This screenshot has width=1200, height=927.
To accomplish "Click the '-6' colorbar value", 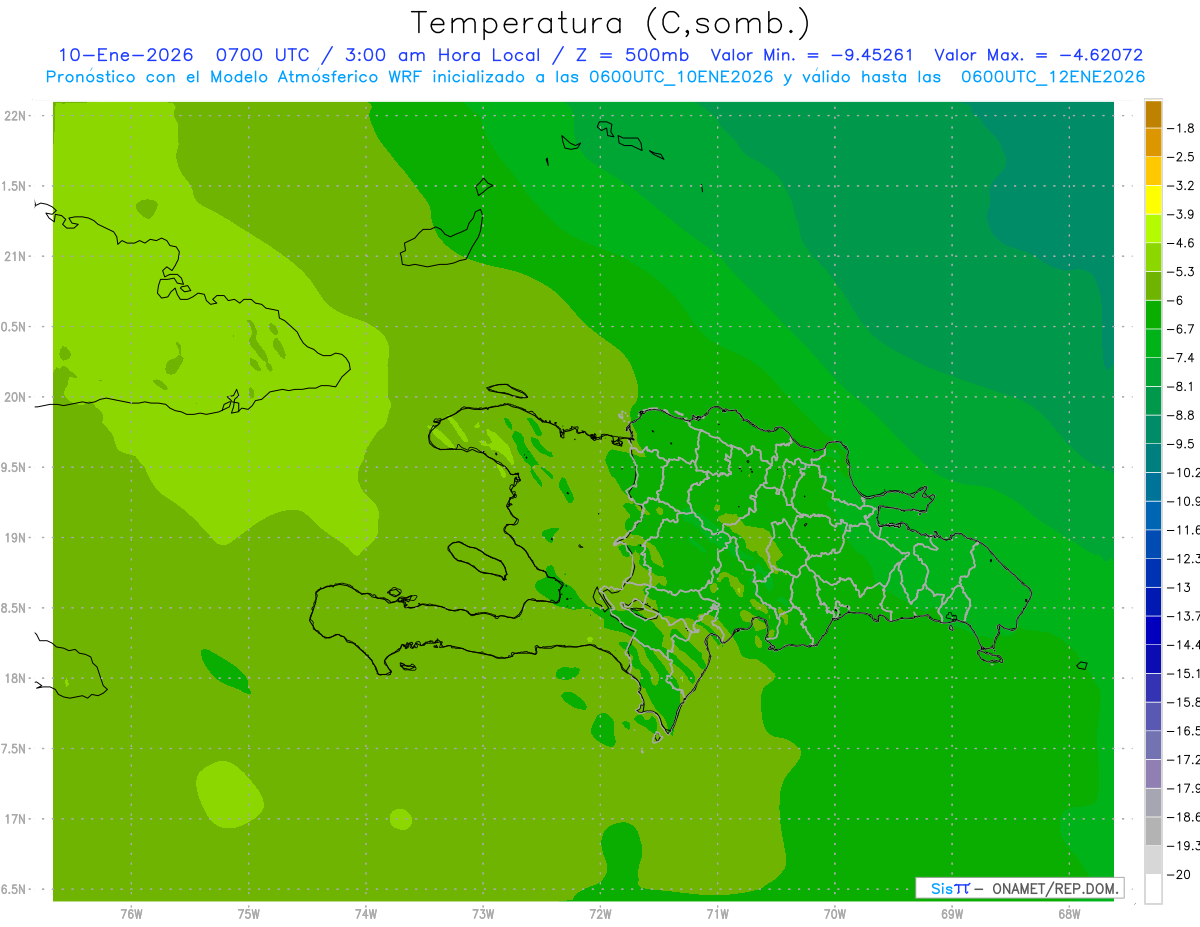I will 1177,300.
